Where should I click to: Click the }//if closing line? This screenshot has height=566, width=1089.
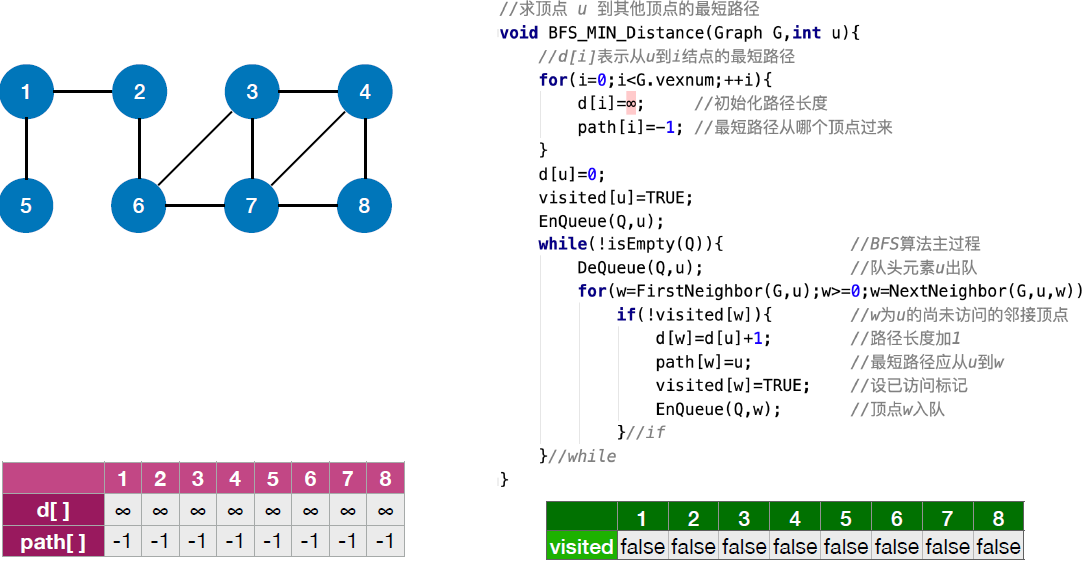(x=641, y=433)
